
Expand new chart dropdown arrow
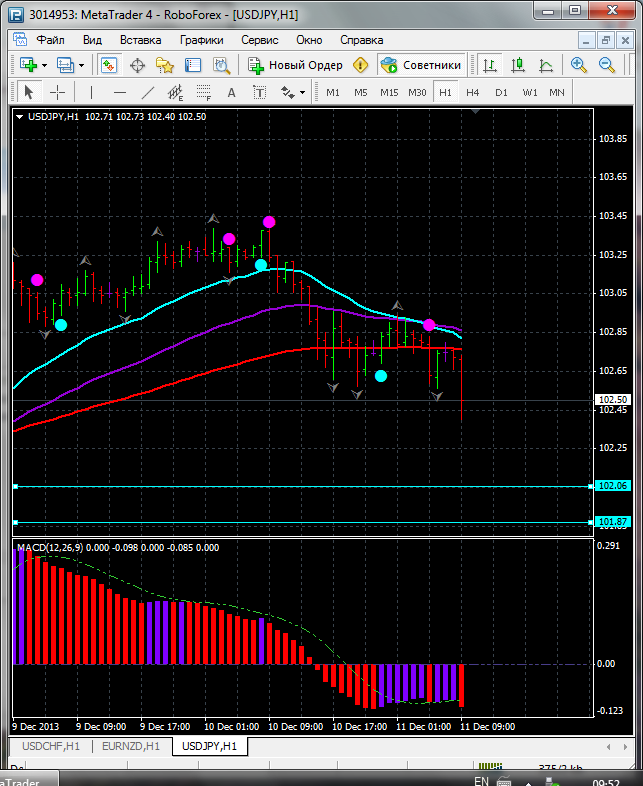point(45,65)
